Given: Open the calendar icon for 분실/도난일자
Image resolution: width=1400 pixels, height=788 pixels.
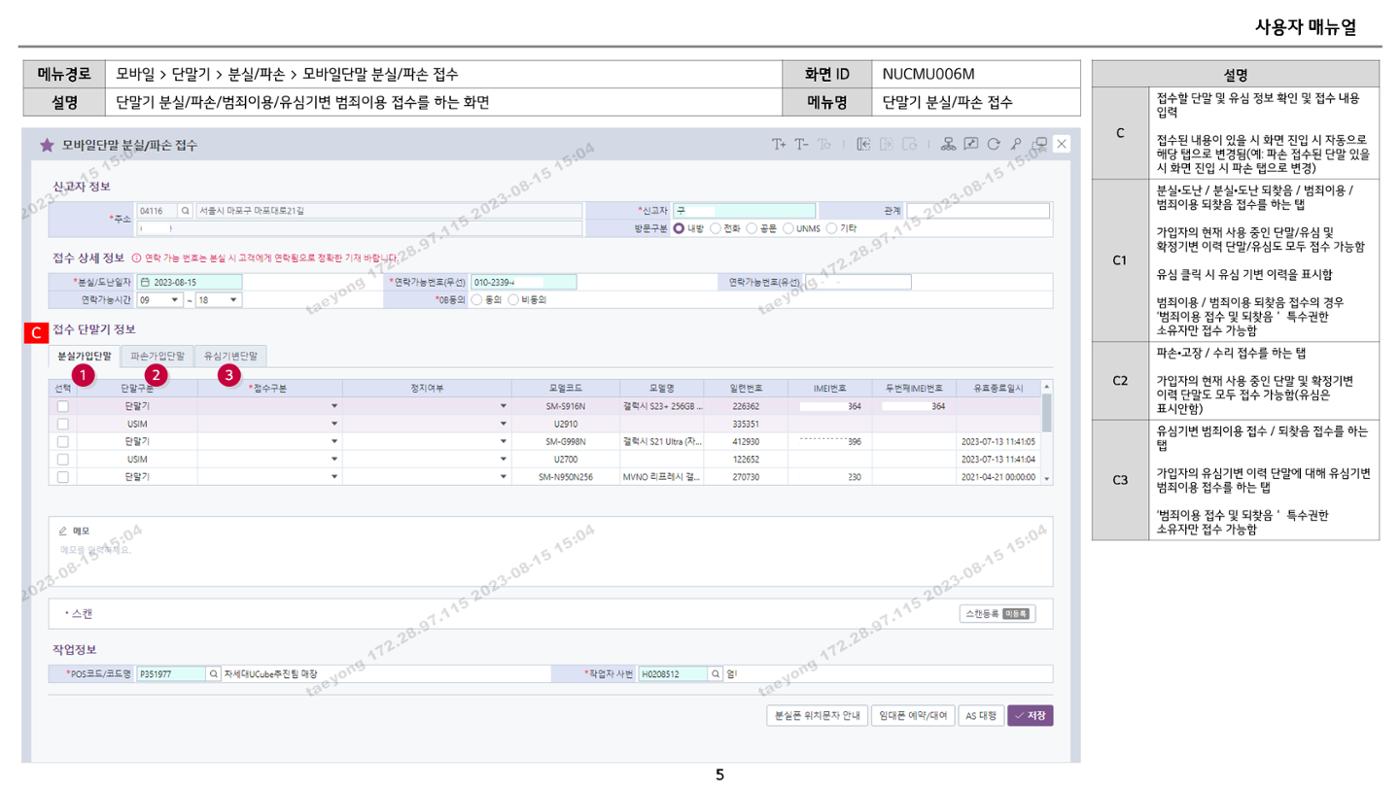Looking at the screenshot, I should 145,283.
